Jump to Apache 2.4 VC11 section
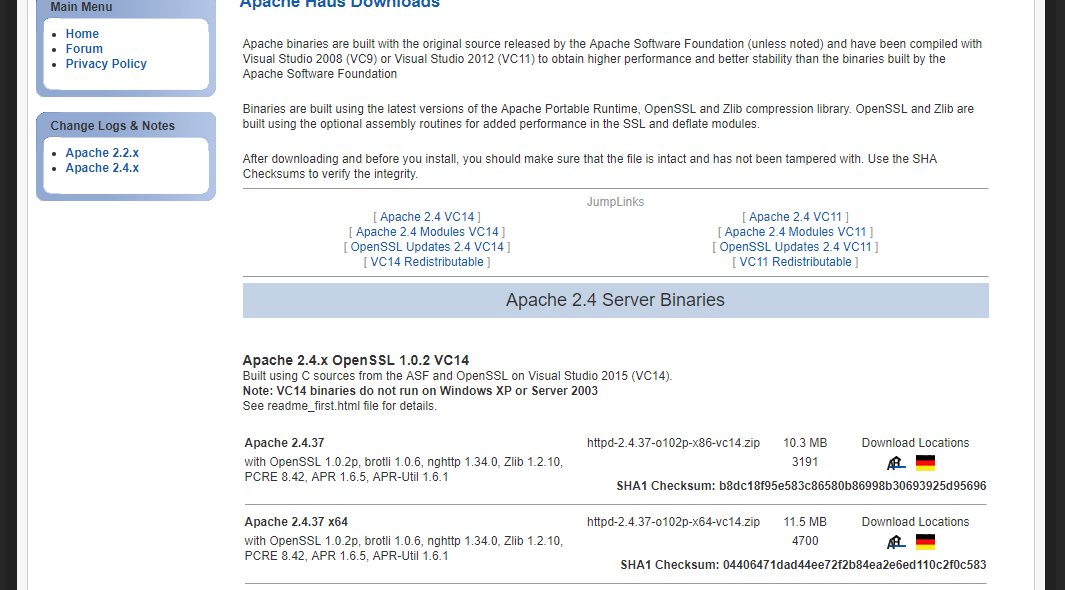This screenshot has width=1065, height=590. coord(795,217)
